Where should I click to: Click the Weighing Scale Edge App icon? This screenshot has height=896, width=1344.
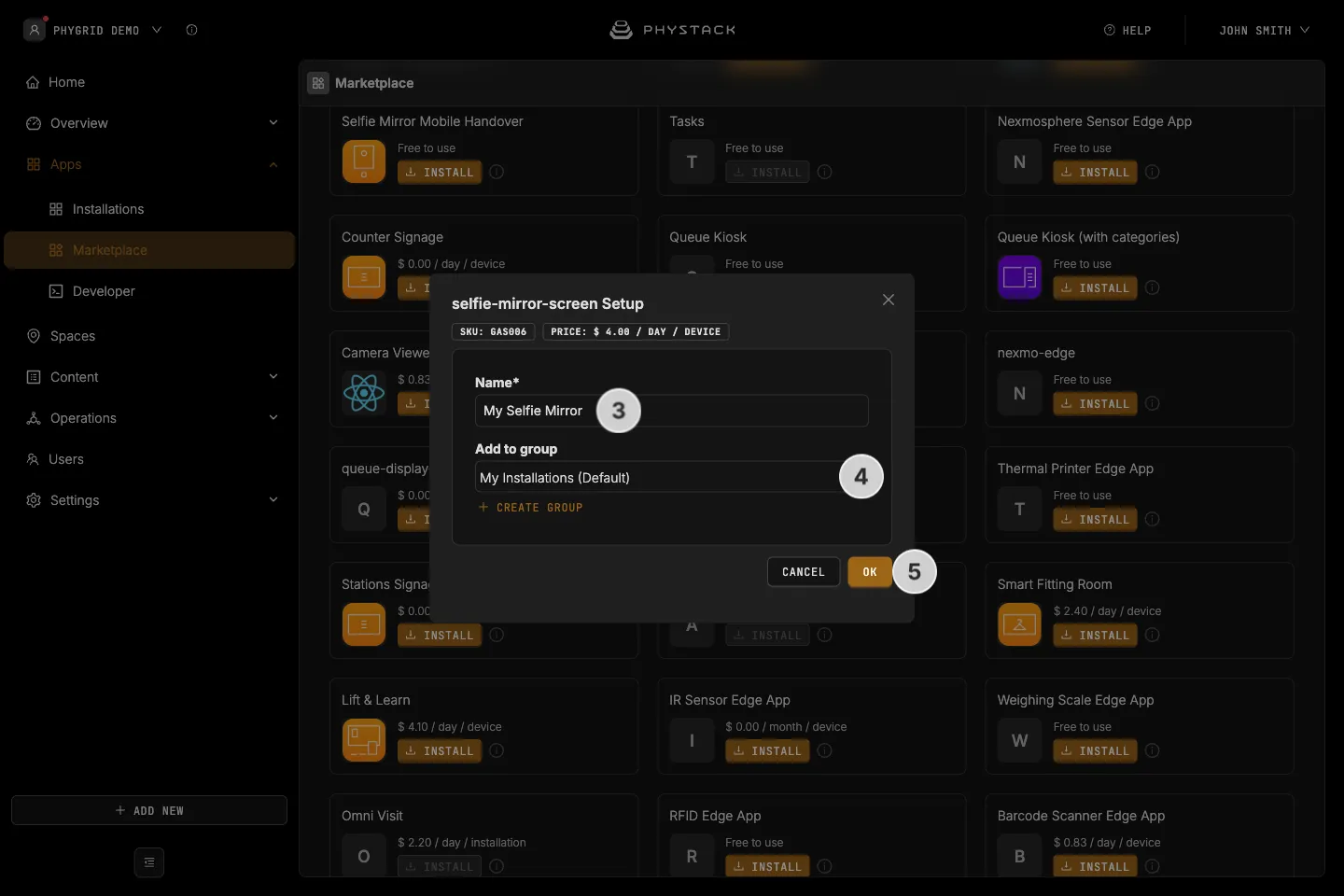click(1019, 740)
